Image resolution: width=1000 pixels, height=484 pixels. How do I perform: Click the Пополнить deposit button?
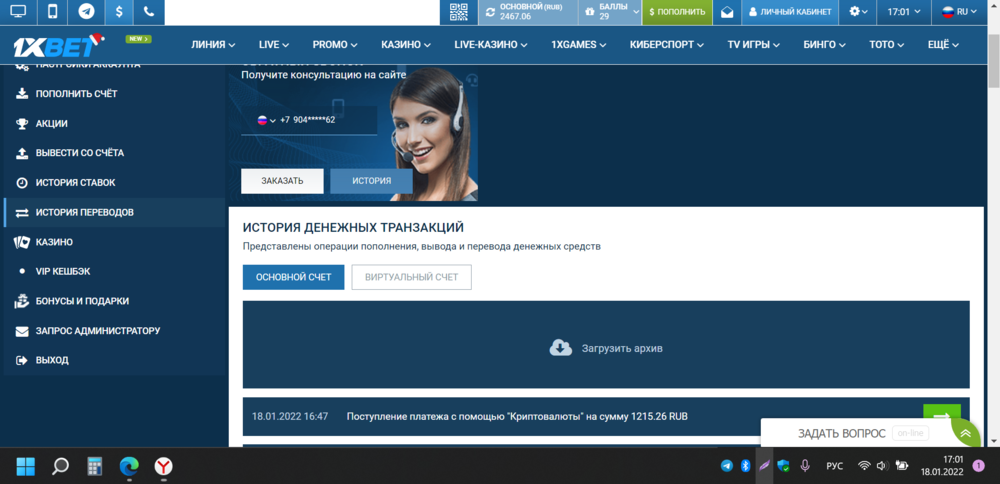pos(677,11)
